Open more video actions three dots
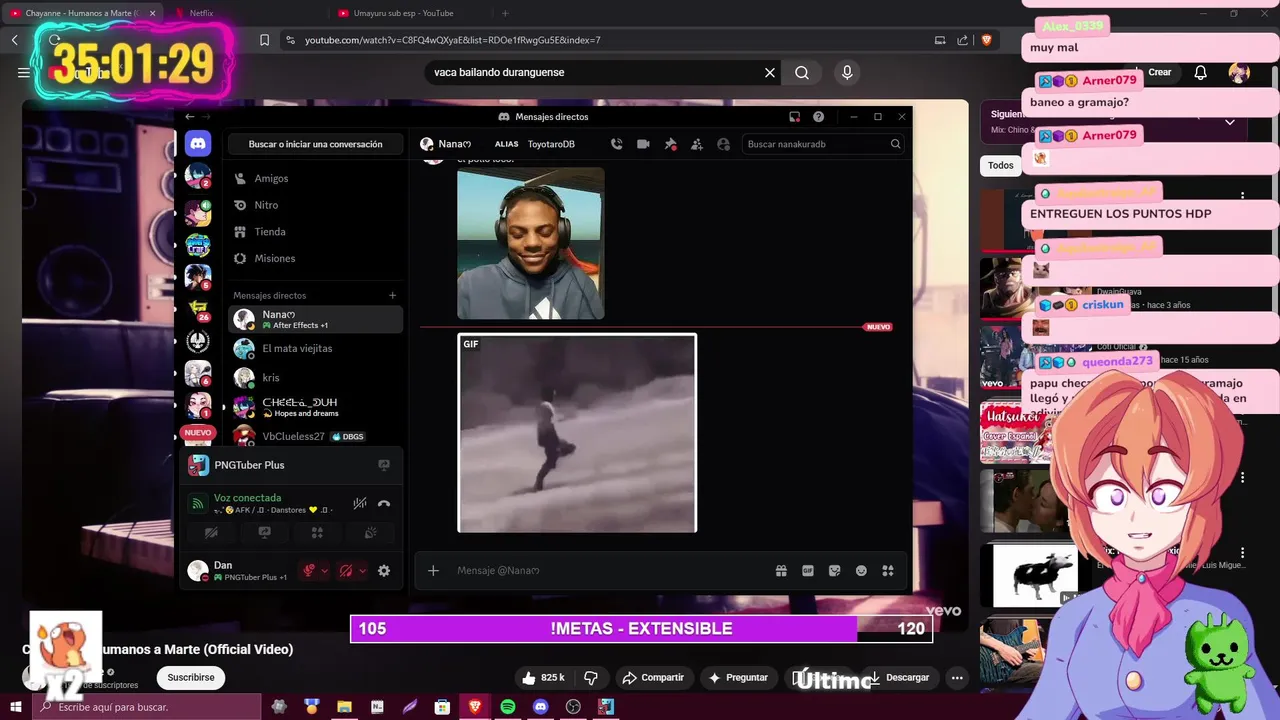Screen dimensions: 1280x720 tap(957, 677)
